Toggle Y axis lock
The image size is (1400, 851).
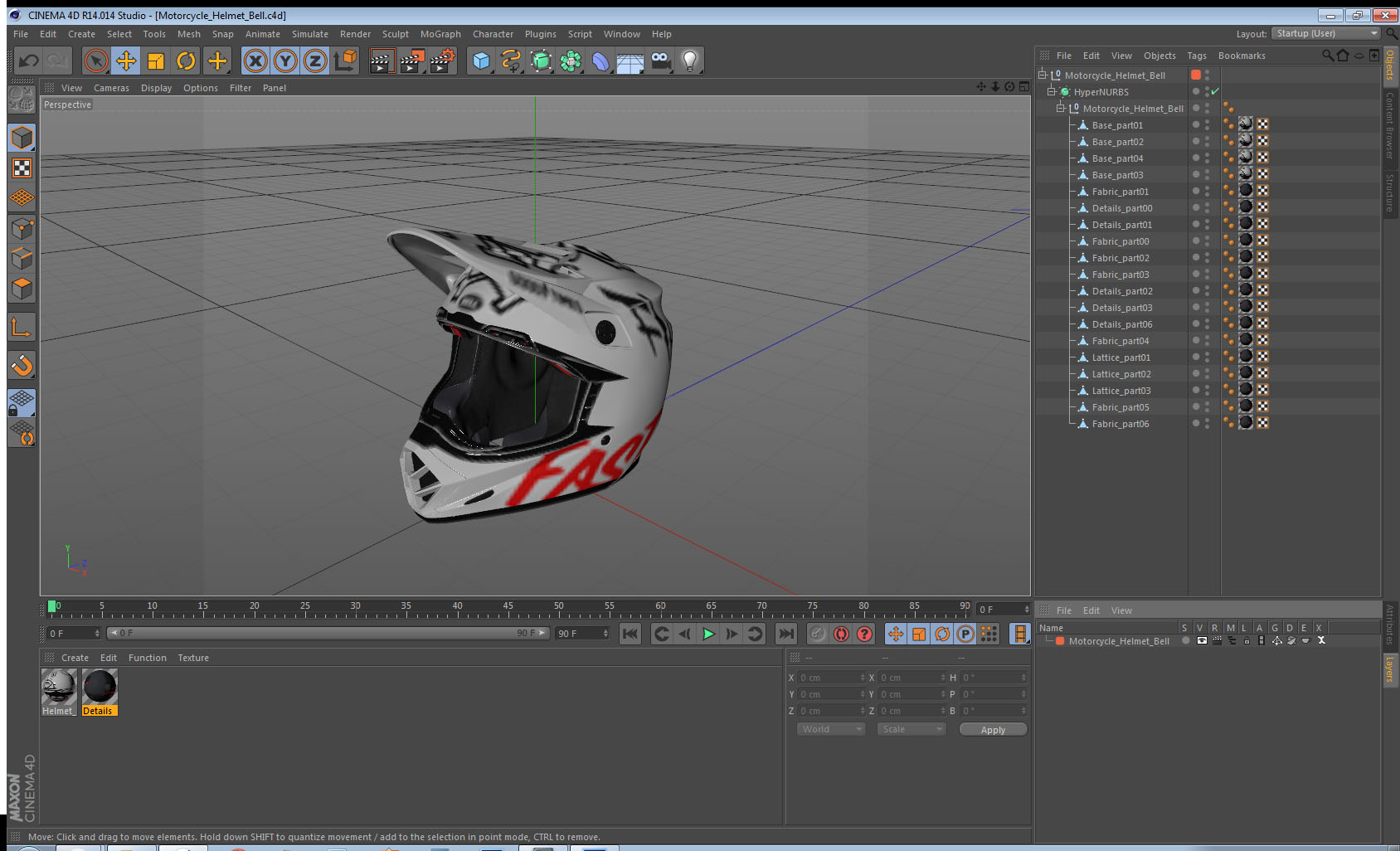[285, 61]
